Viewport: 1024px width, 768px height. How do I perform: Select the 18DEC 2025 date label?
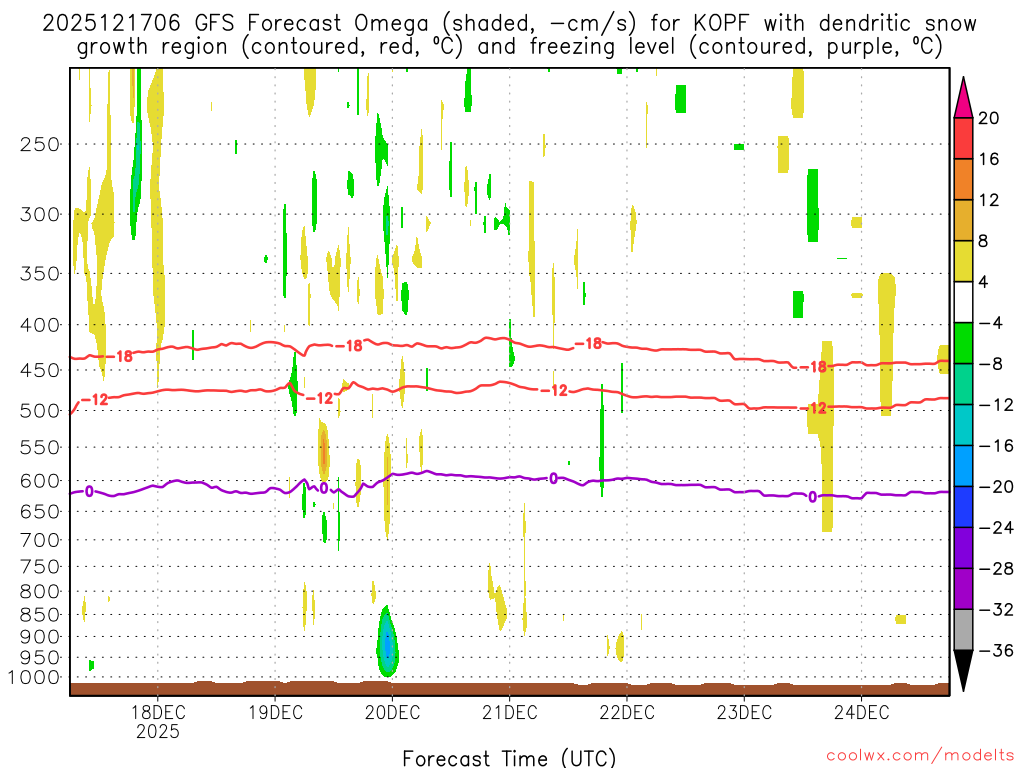pos(158,721)
